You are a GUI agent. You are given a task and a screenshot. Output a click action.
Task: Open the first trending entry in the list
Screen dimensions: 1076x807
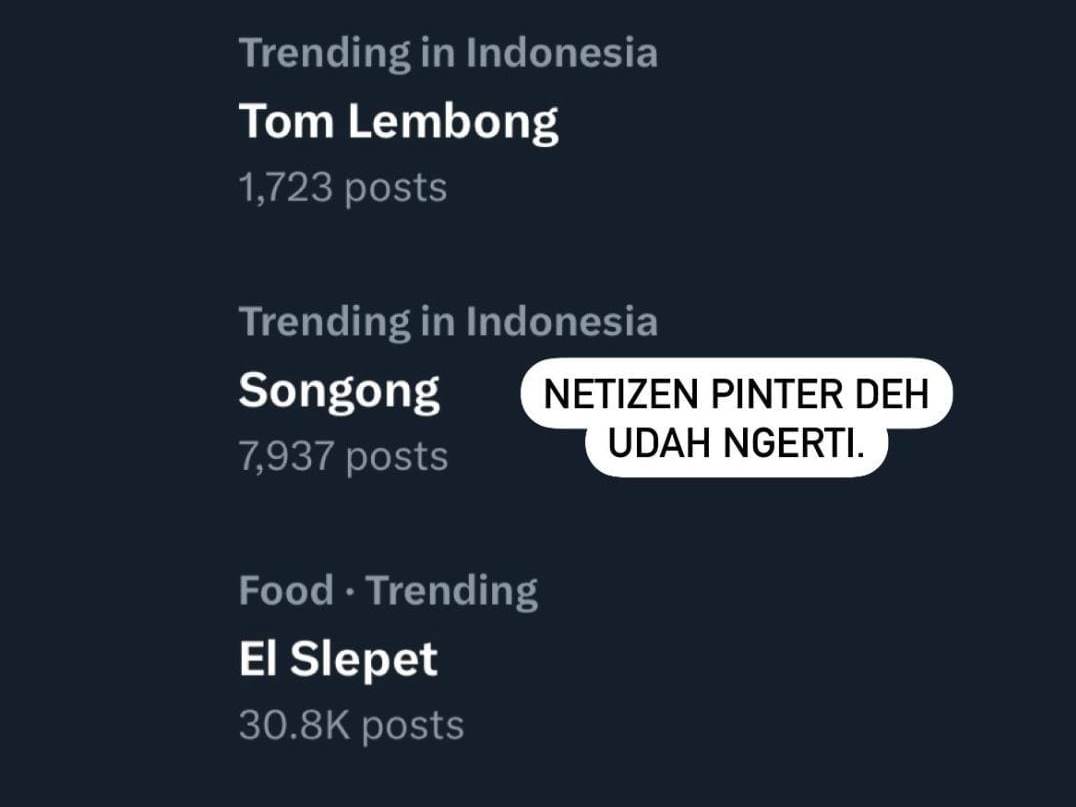coord(398,120)
